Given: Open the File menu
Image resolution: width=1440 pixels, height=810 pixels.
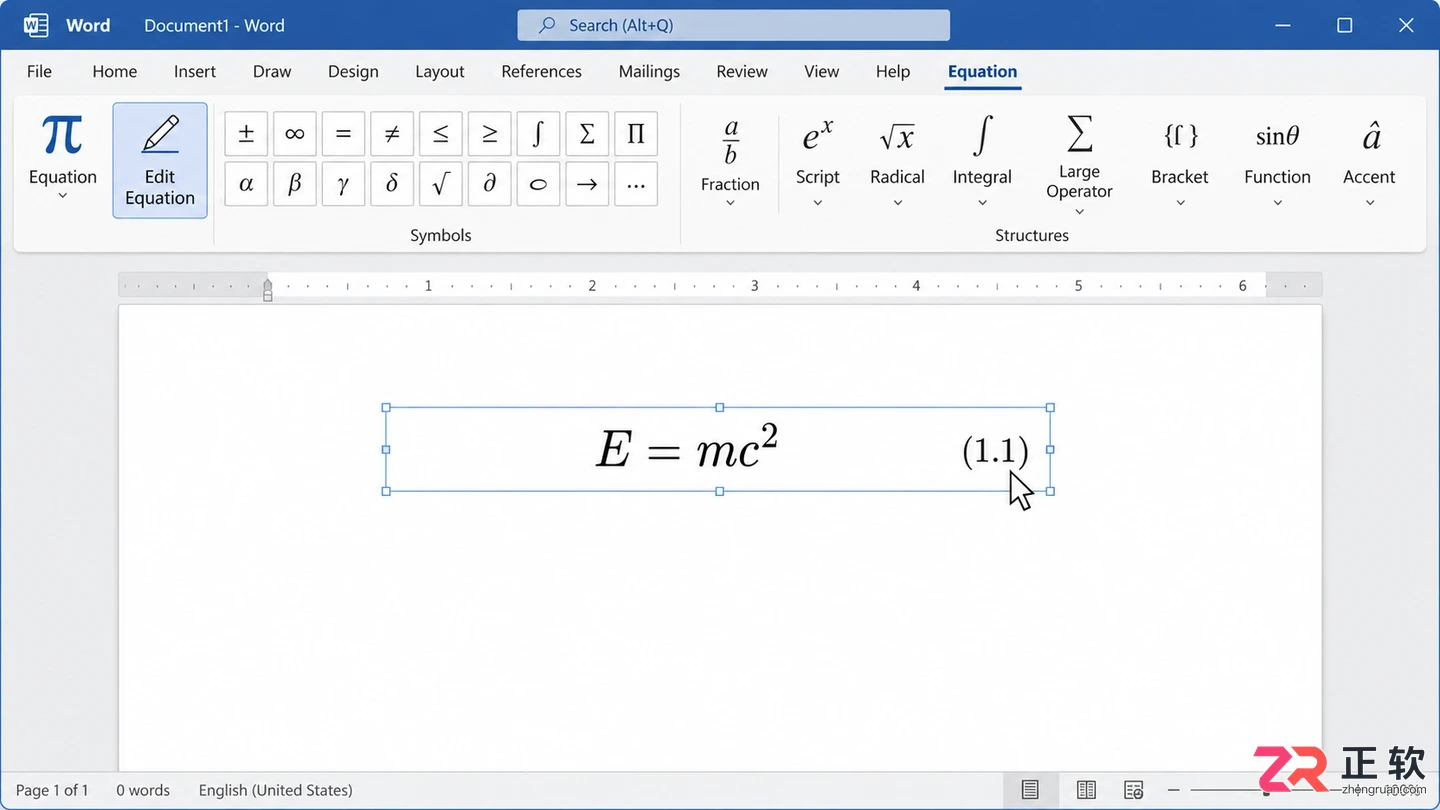Looking at the screenshot, I should coord(39,71).
